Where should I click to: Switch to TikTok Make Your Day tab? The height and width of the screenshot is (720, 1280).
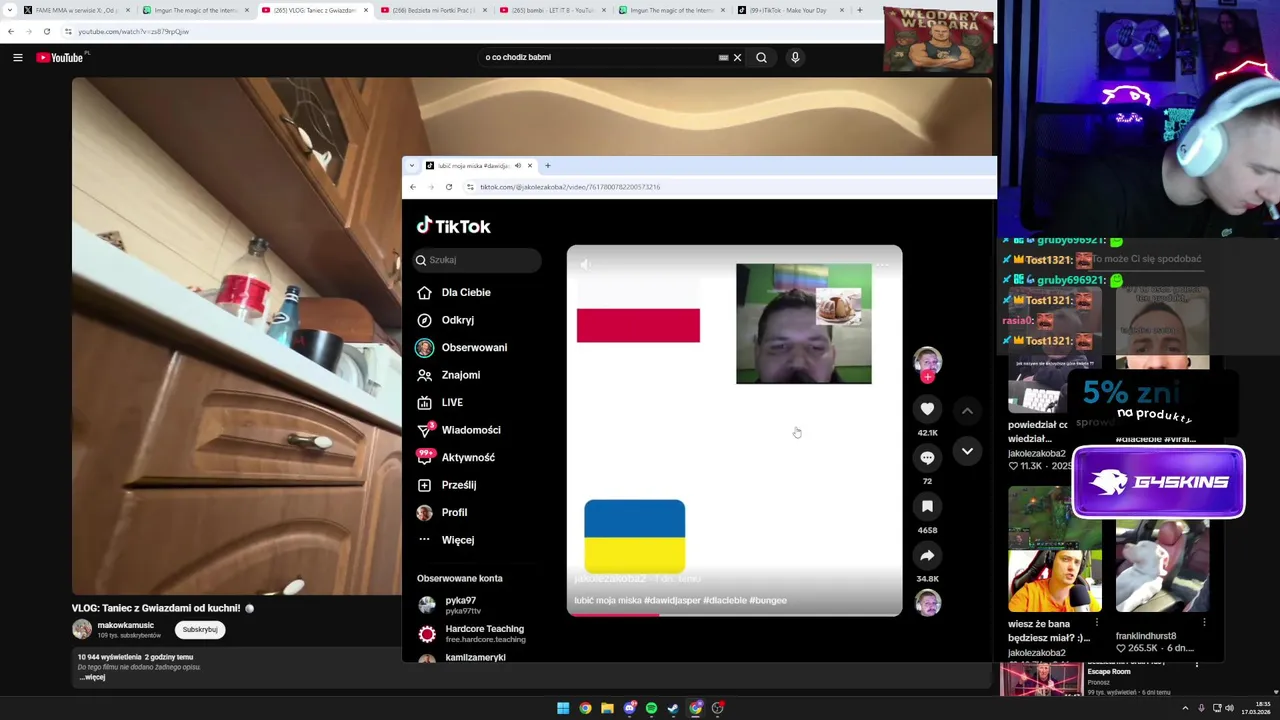pos(790,10)
